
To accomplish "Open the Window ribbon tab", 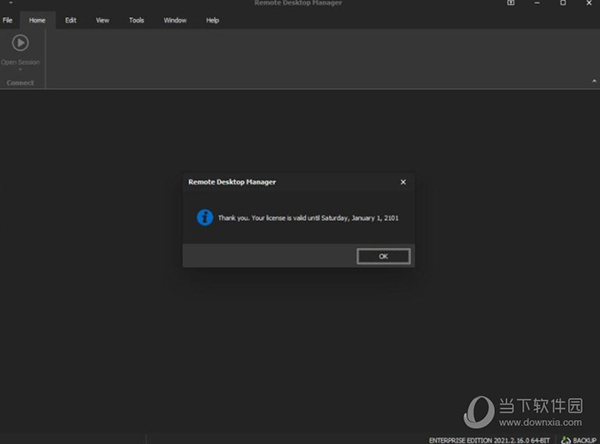I will (175, 20).
